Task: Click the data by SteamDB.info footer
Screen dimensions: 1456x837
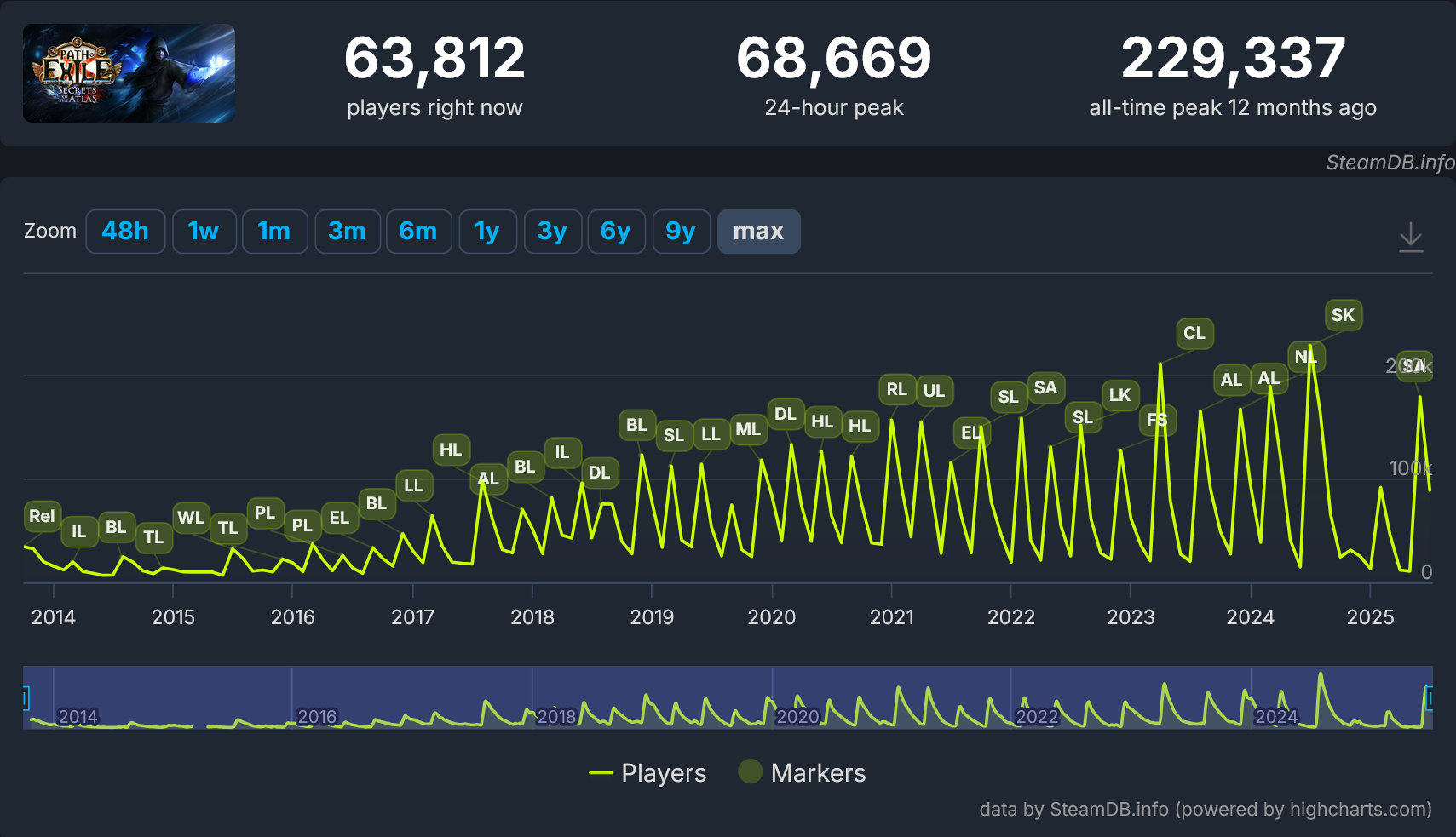Action: [x=1206, y=809]
